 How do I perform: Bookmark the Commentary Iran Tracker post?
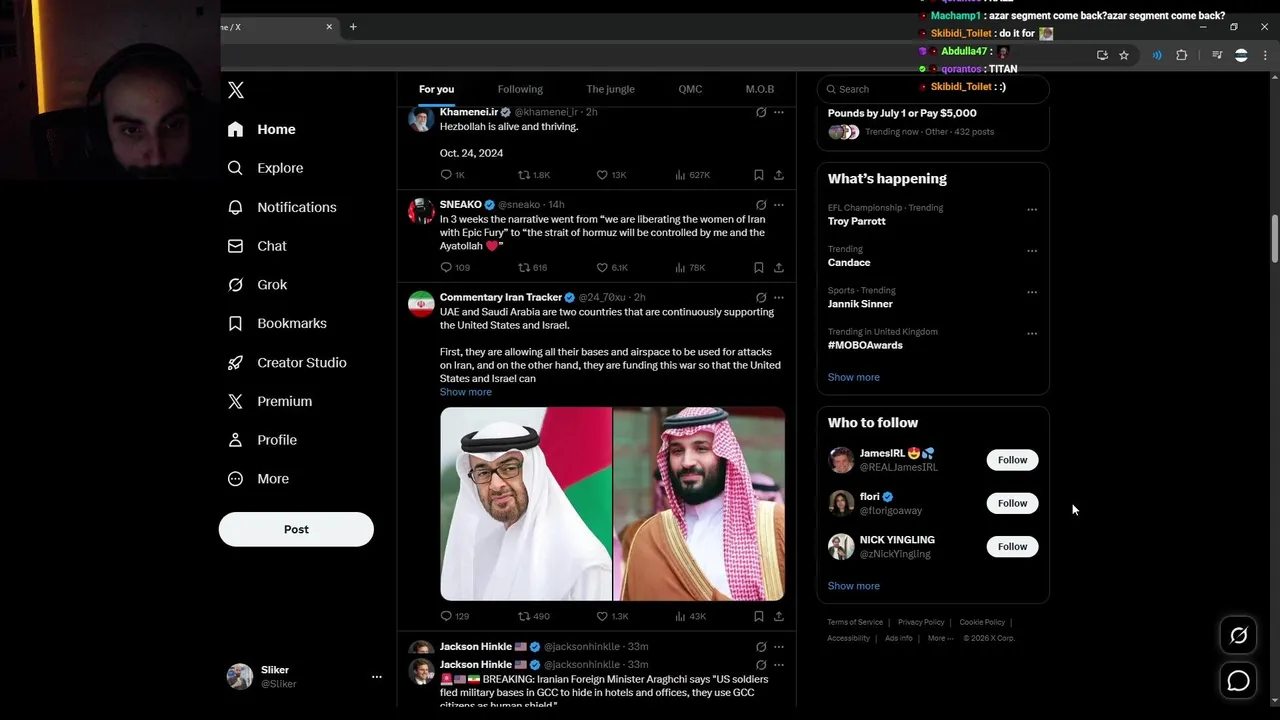[x=759, y=616]
